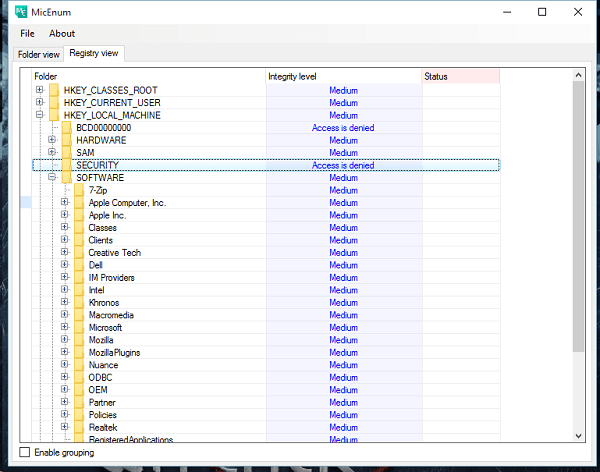Image resolution: width=600 pixels, height=472 pixels.
Task: Expand the HKEY_CURRENT_USER node
Action: click(39, 102)
